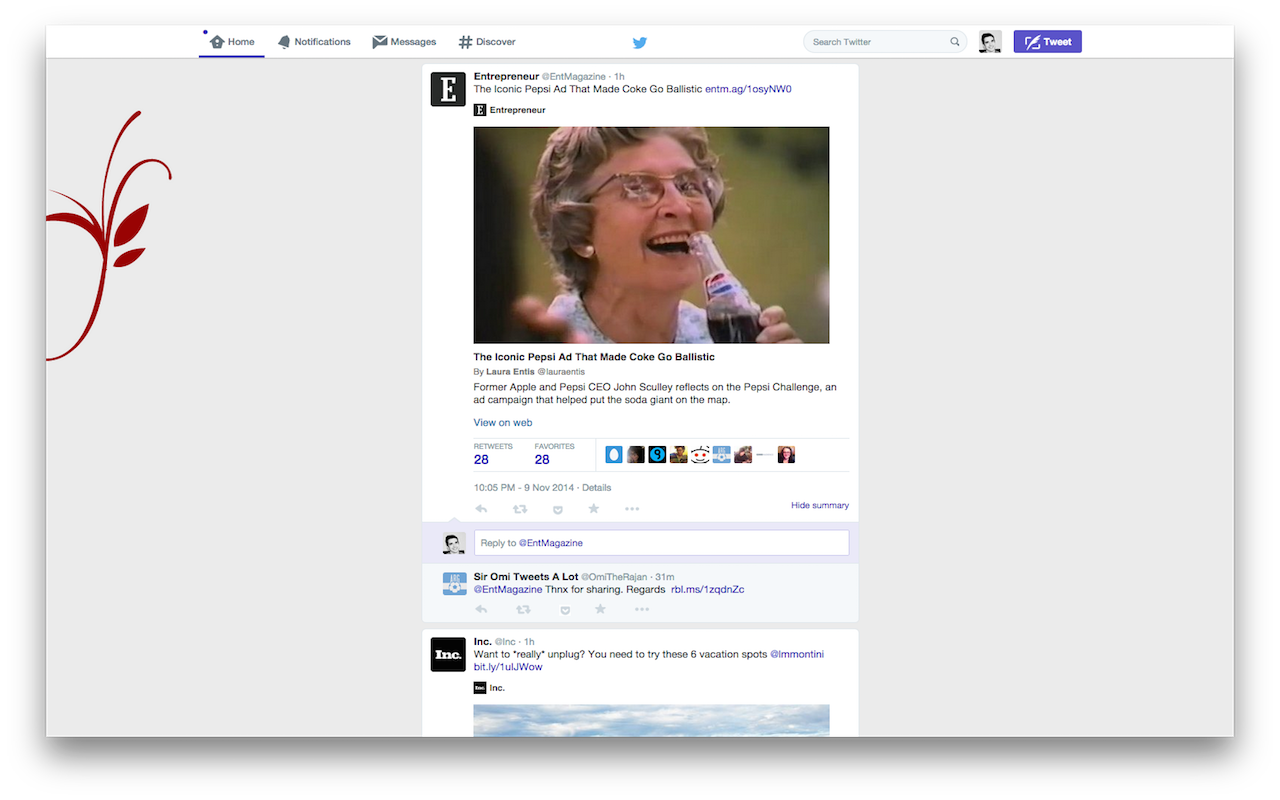Click the blue egg avatar in the retweeters row
The image size is (1280, 800).
[614, 455]
